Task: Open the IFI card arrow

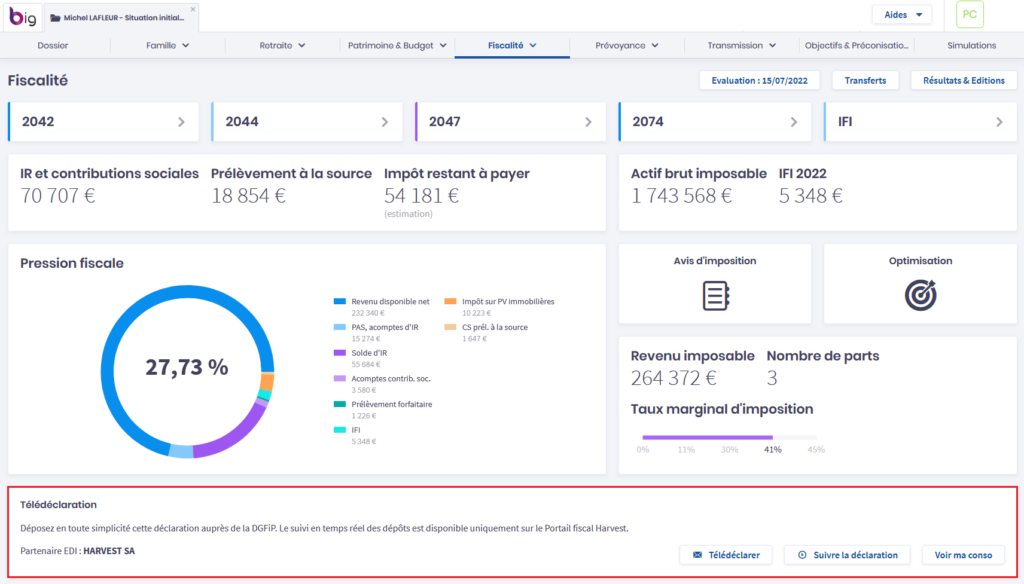Action: [998, 122]
